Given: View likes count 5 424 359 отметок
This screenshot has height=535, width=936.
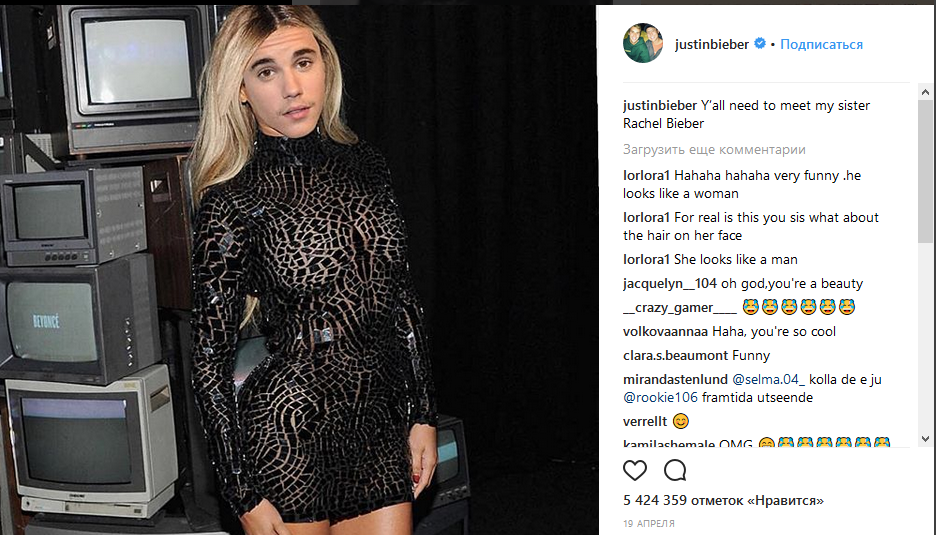Looking at the screenshot, I should pyautogui.click(x=723, y=500).
